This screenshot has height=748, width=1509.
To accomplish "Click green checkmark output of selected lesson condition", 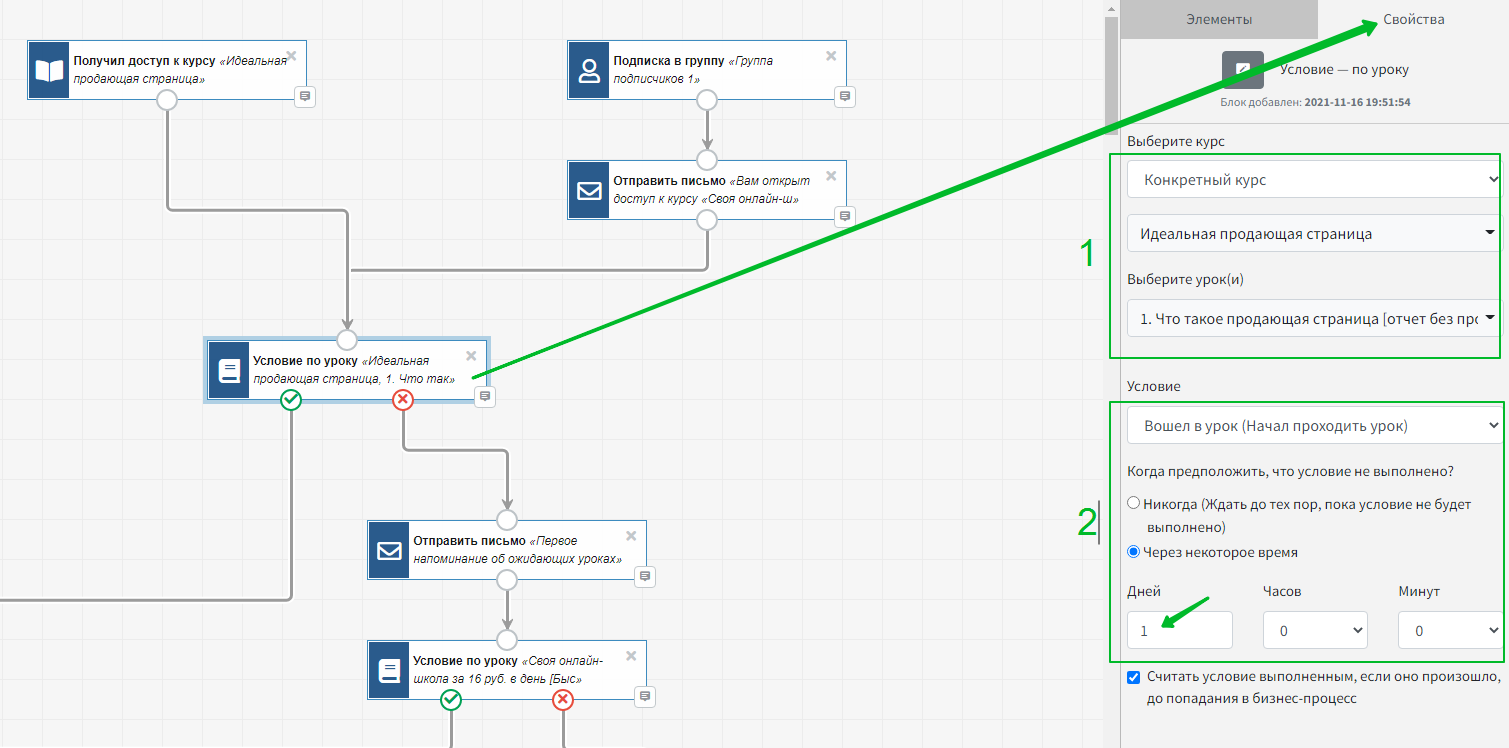I will point(291,400).
